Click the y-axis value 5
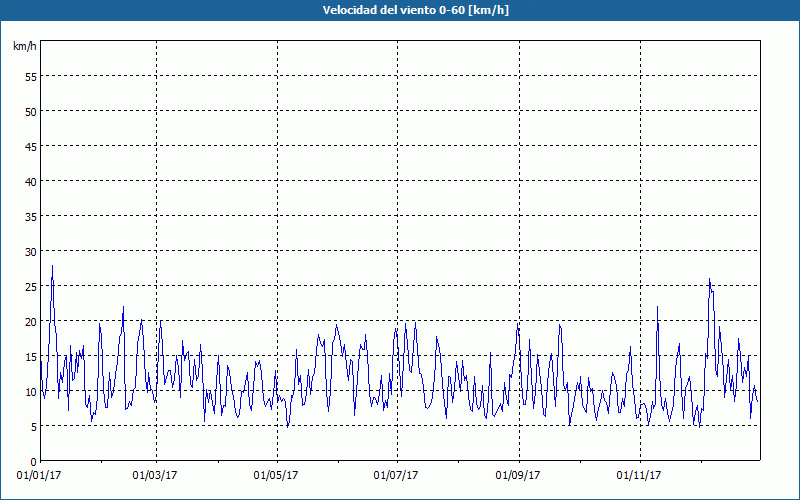 click(x=34, y=427)
